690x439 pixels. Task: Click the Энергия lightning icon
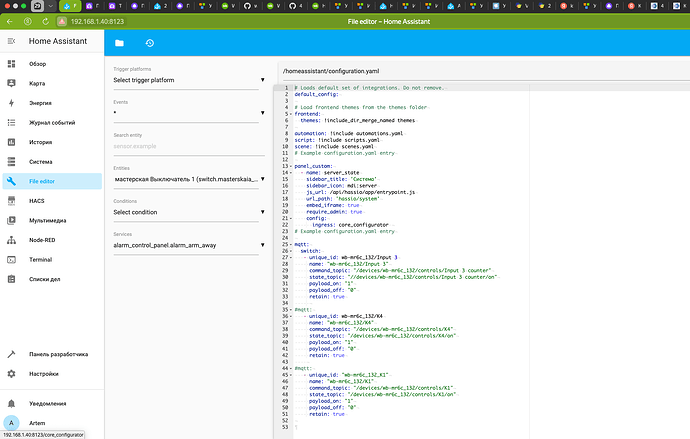pos(11,103)
